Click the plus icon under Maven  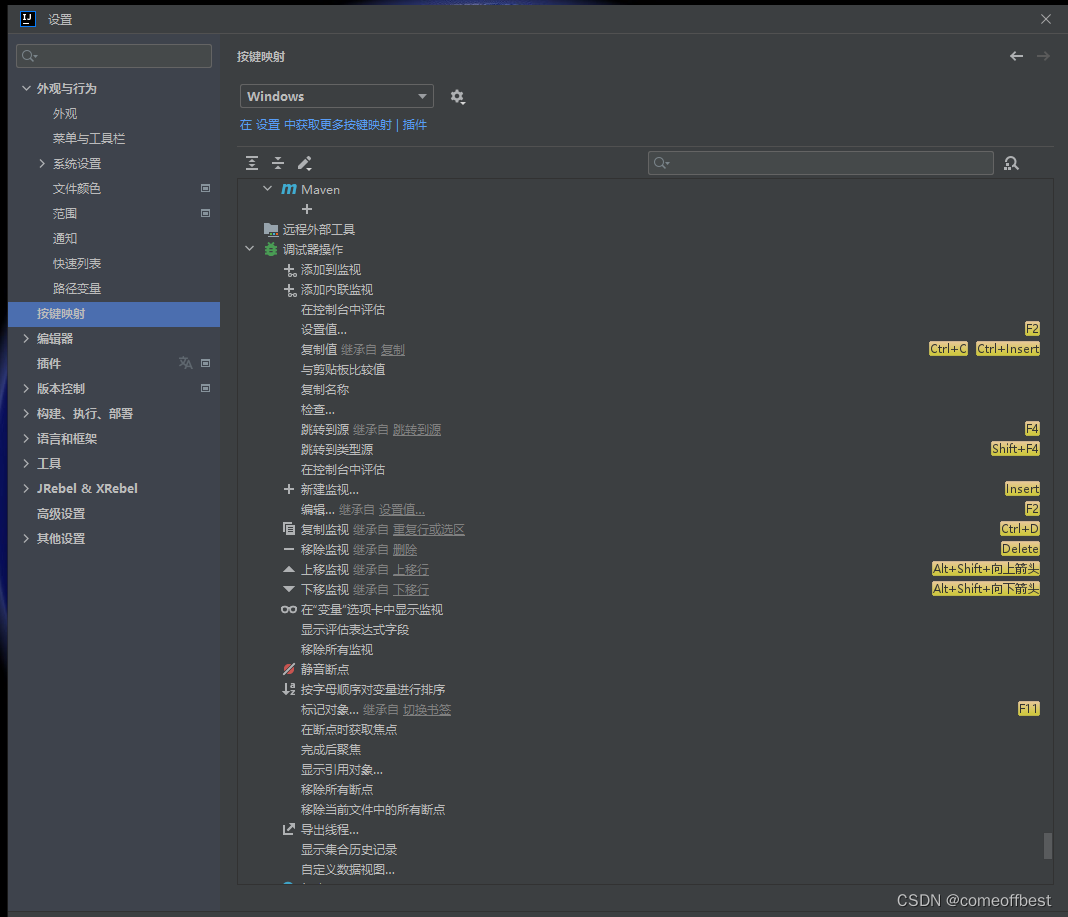point(307,209)
